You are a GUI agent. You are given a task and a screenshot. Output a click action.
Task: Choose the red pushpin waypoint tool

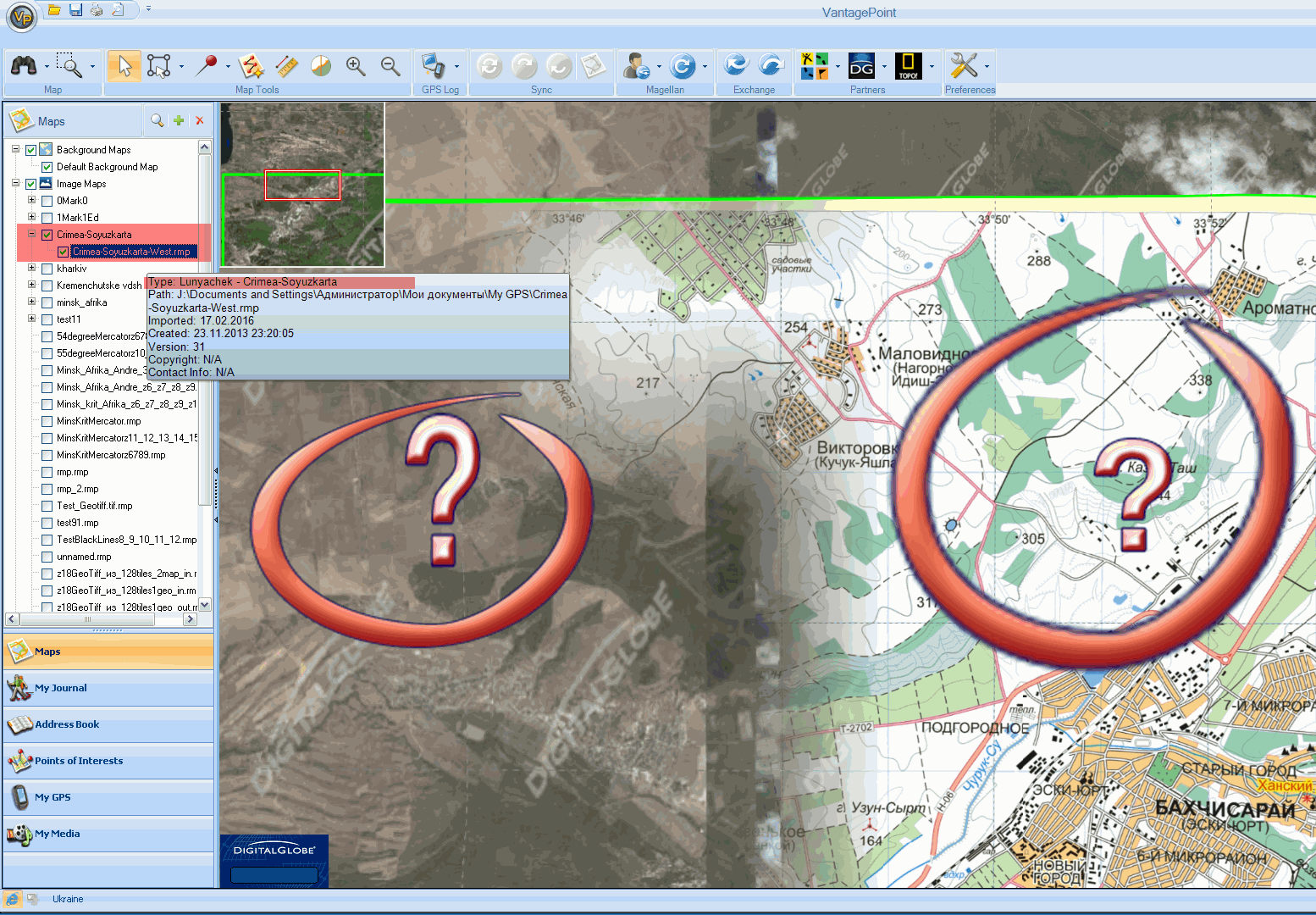tap(206, 66)
